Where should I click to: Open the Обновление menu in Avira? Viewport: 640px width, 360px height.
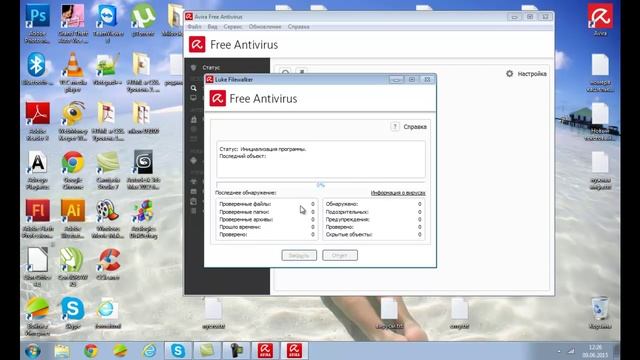click(265, 27)
